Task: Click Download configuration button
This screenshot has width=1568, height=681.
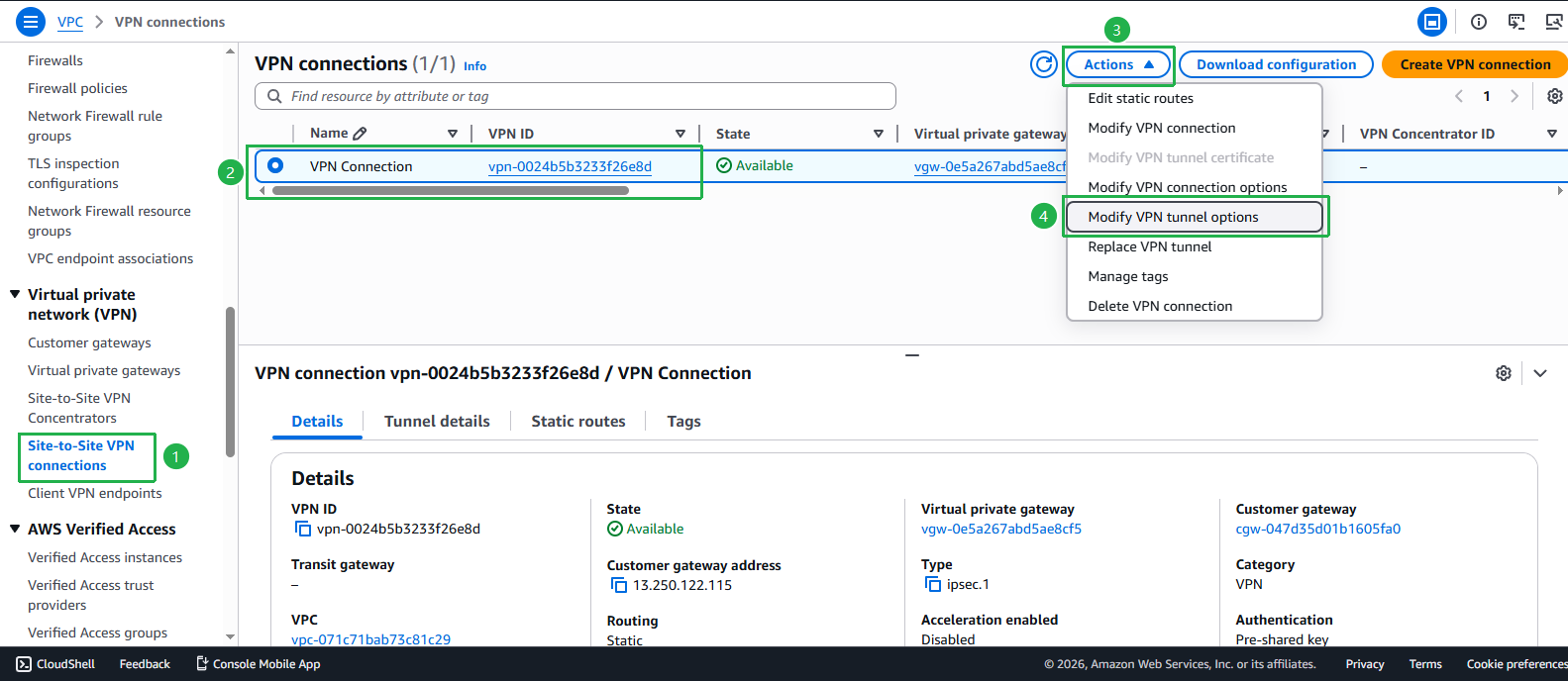Action: tap(1276, 64)
